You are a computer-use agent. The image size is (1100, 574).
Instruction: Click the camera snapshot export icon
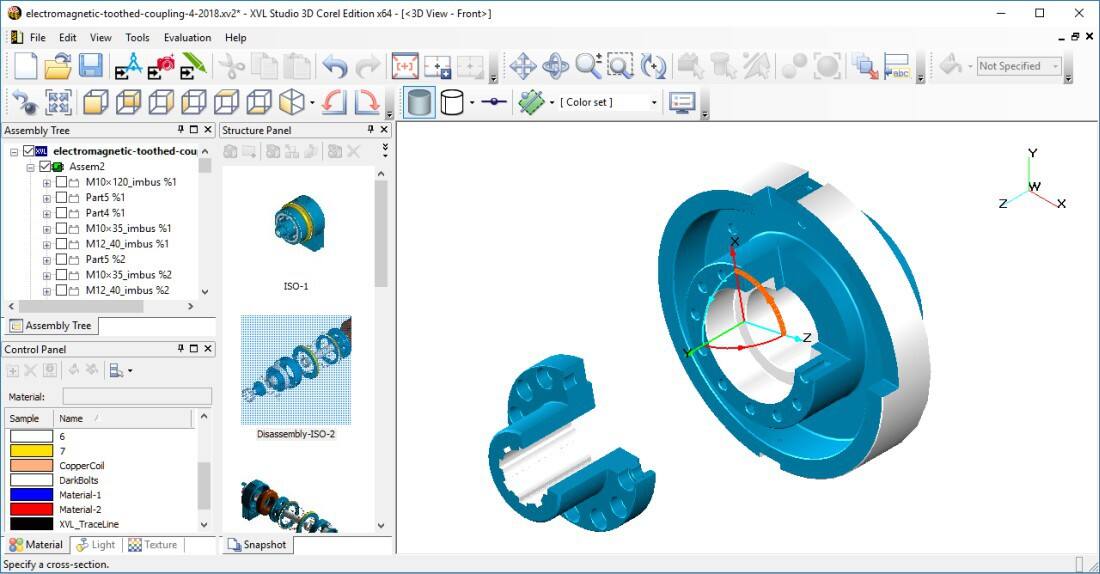(161, 67)
